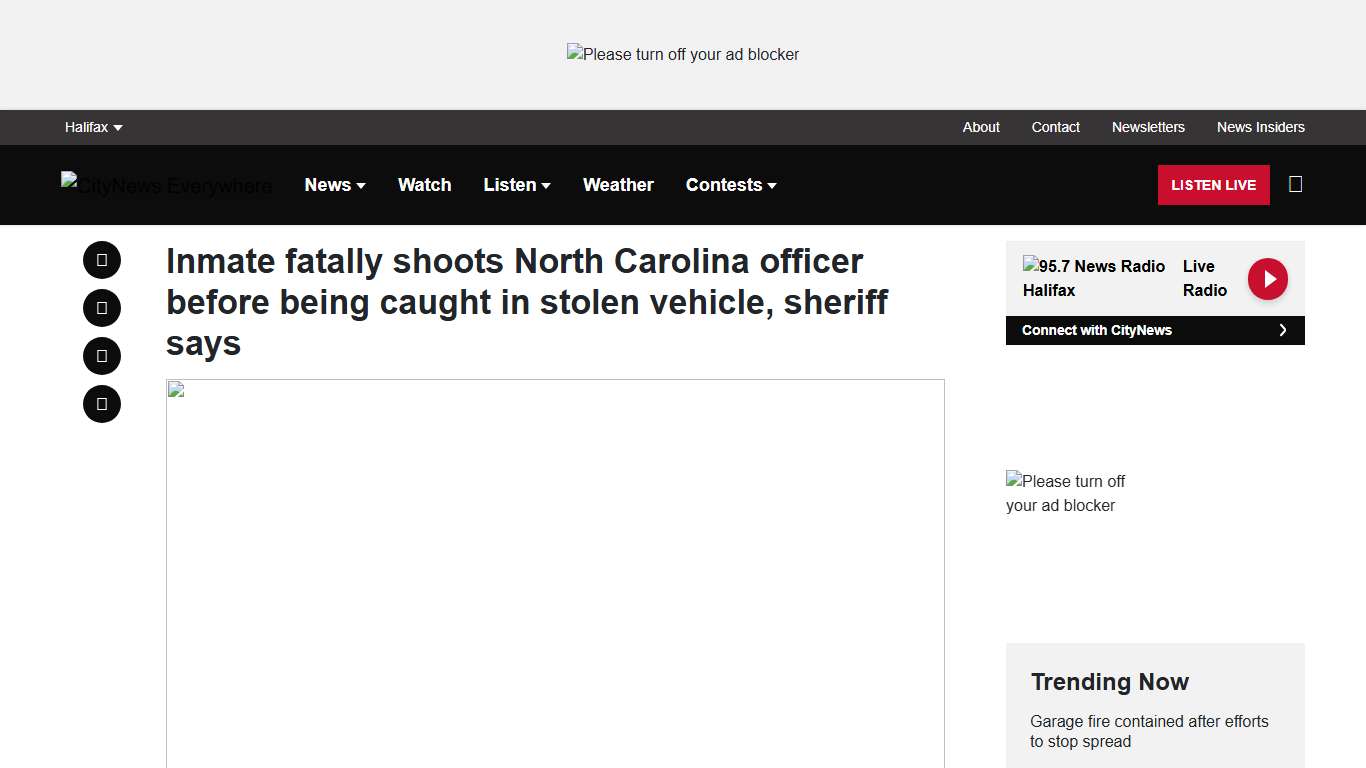1366x768 pixels.
Task: Read the garage fire trending article
Action: 1149,731
